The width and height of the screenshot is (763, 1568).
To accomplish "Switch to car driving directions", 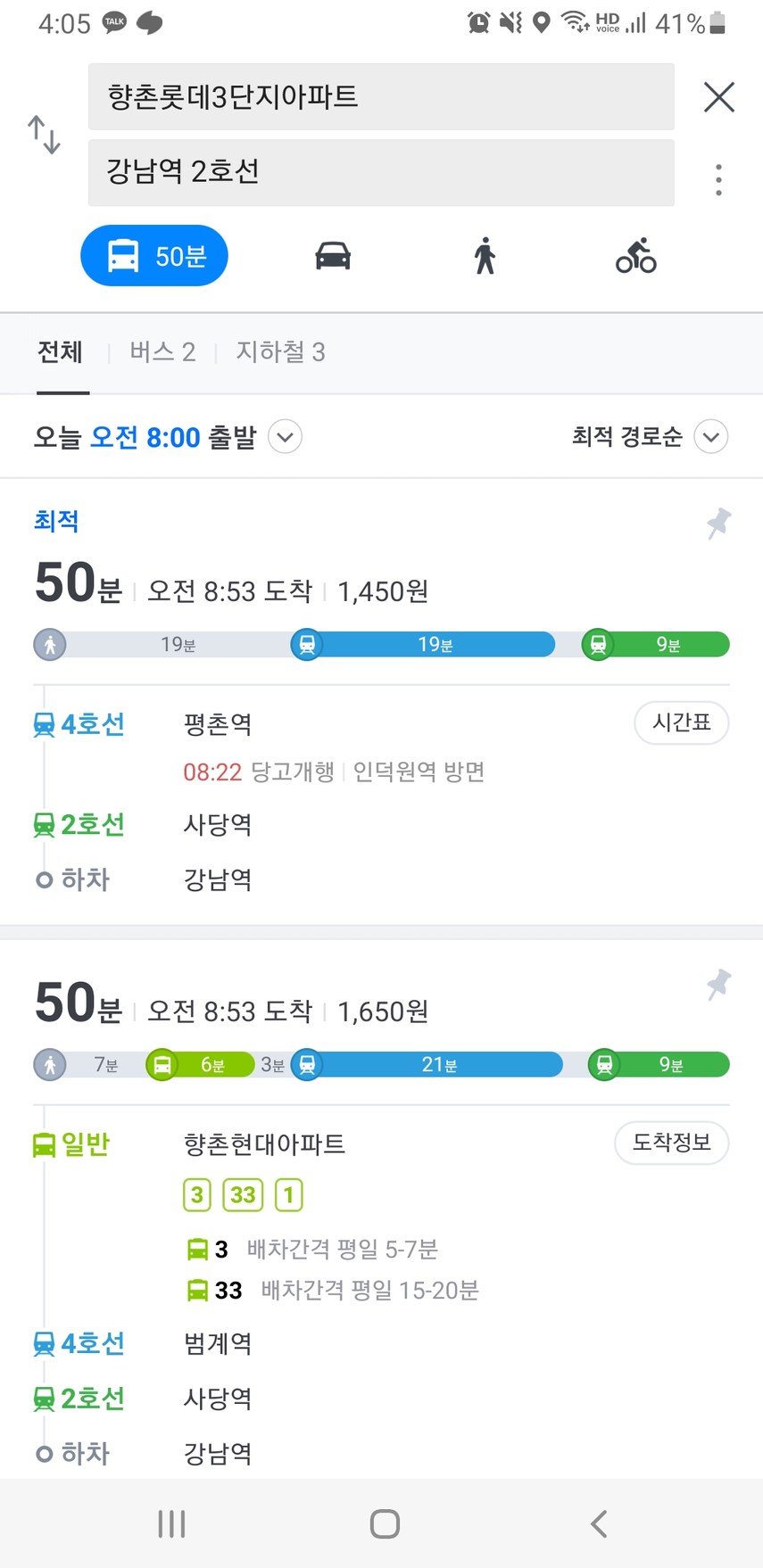I will 333,256.
